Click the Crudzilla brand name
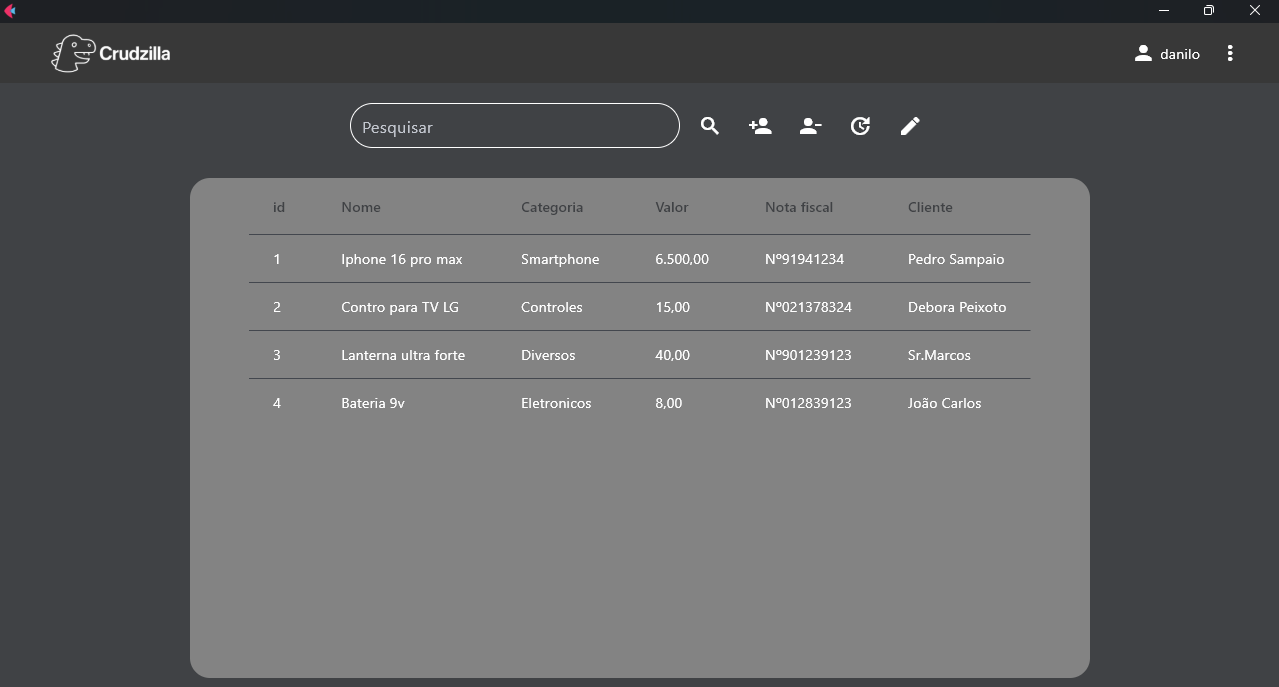Viewport: 1279px width, 687px height. coord(135,53)
